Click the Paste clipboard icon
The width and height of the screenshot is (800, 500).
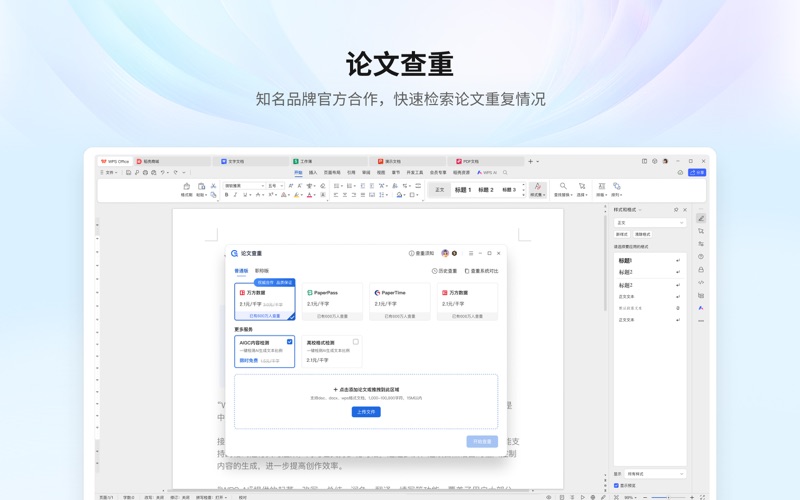pos(202,186)
